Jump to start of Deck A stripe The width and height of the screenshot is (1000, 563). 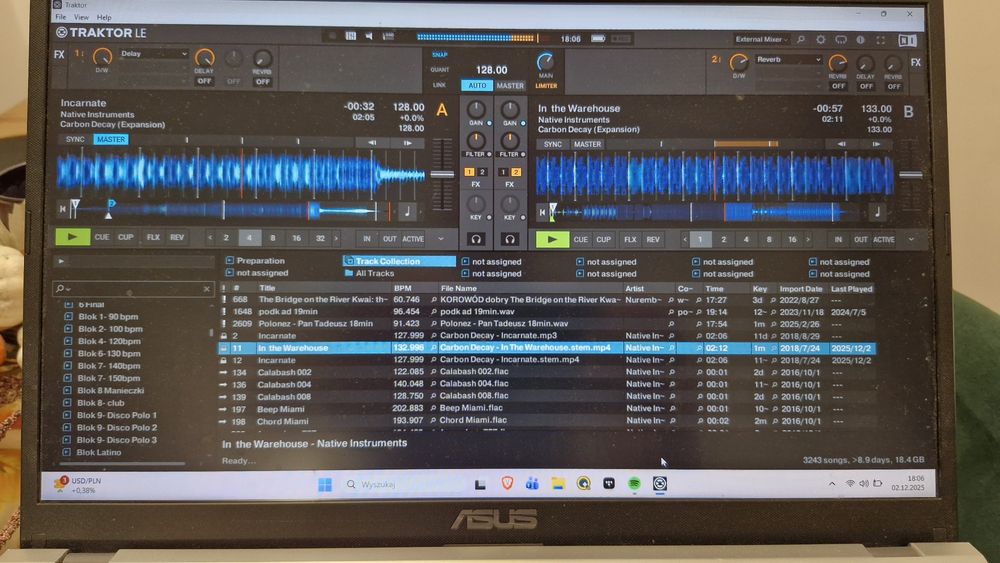point(62,208)
